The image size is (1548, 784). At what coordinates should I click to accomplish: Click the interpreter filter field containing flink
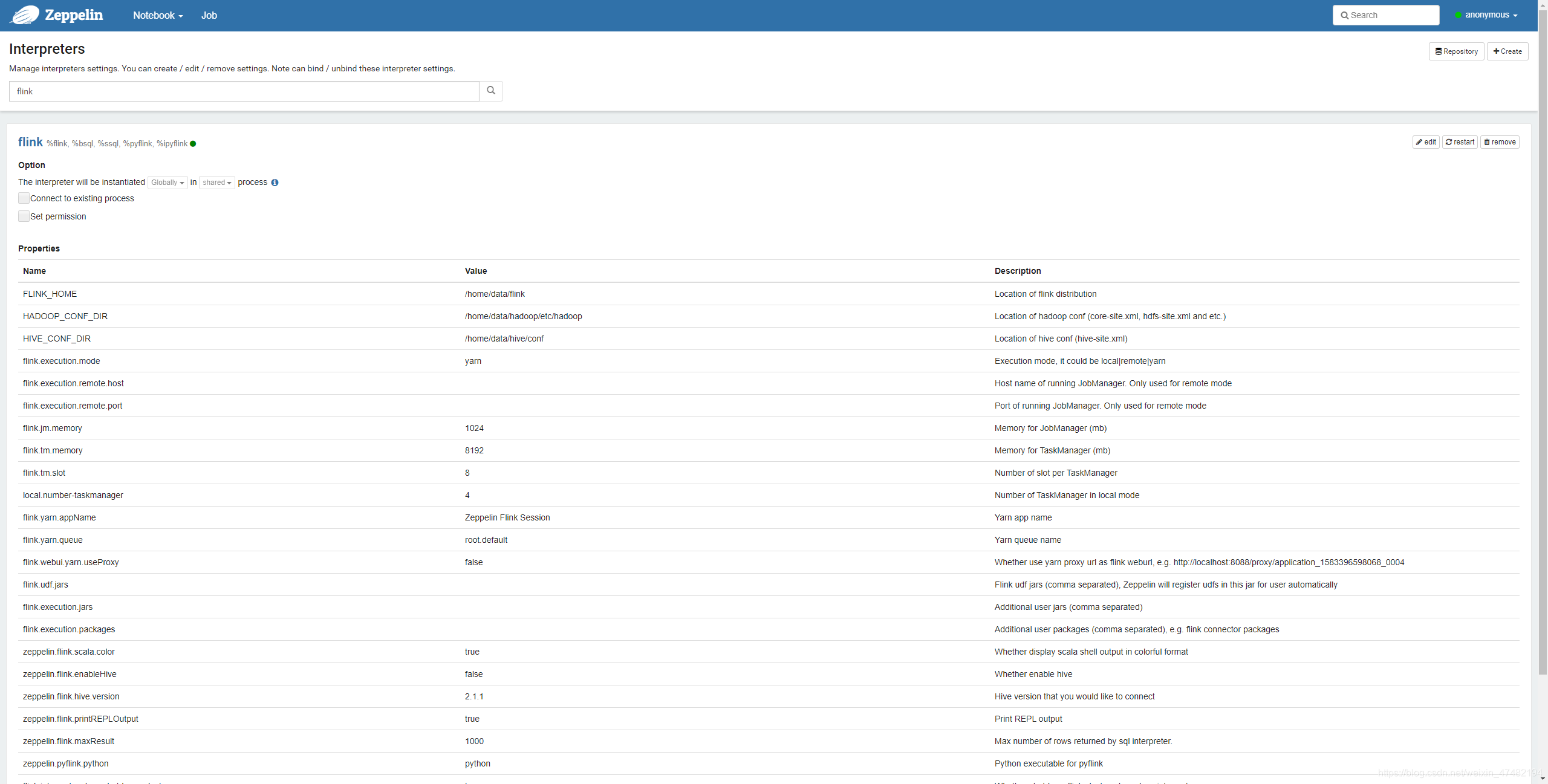coord(244,91)
